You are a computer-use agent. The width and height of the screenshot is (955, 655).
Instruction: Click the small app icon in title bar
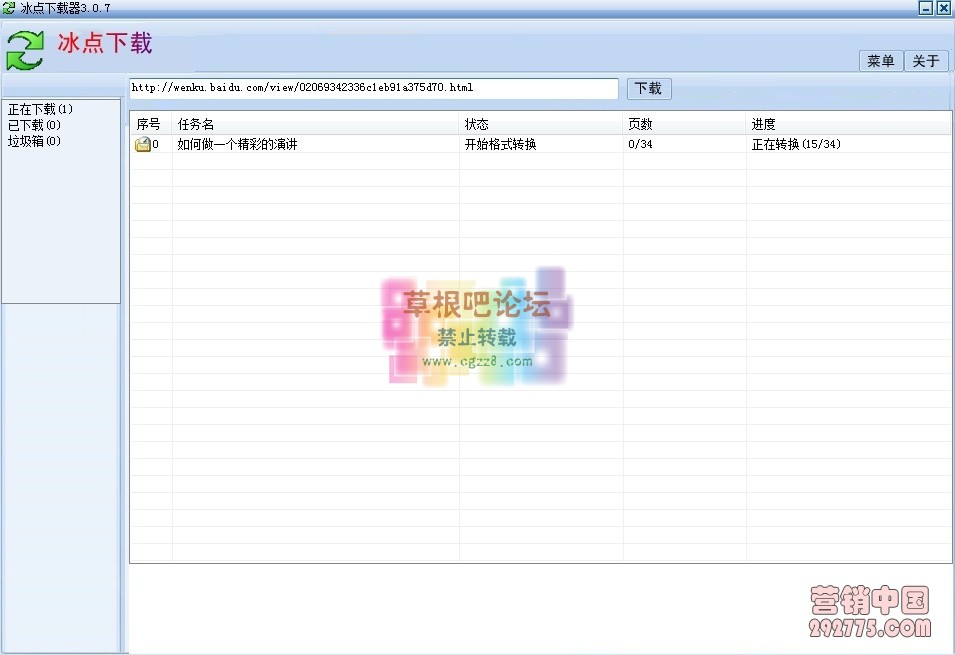[x=9, y=7]
